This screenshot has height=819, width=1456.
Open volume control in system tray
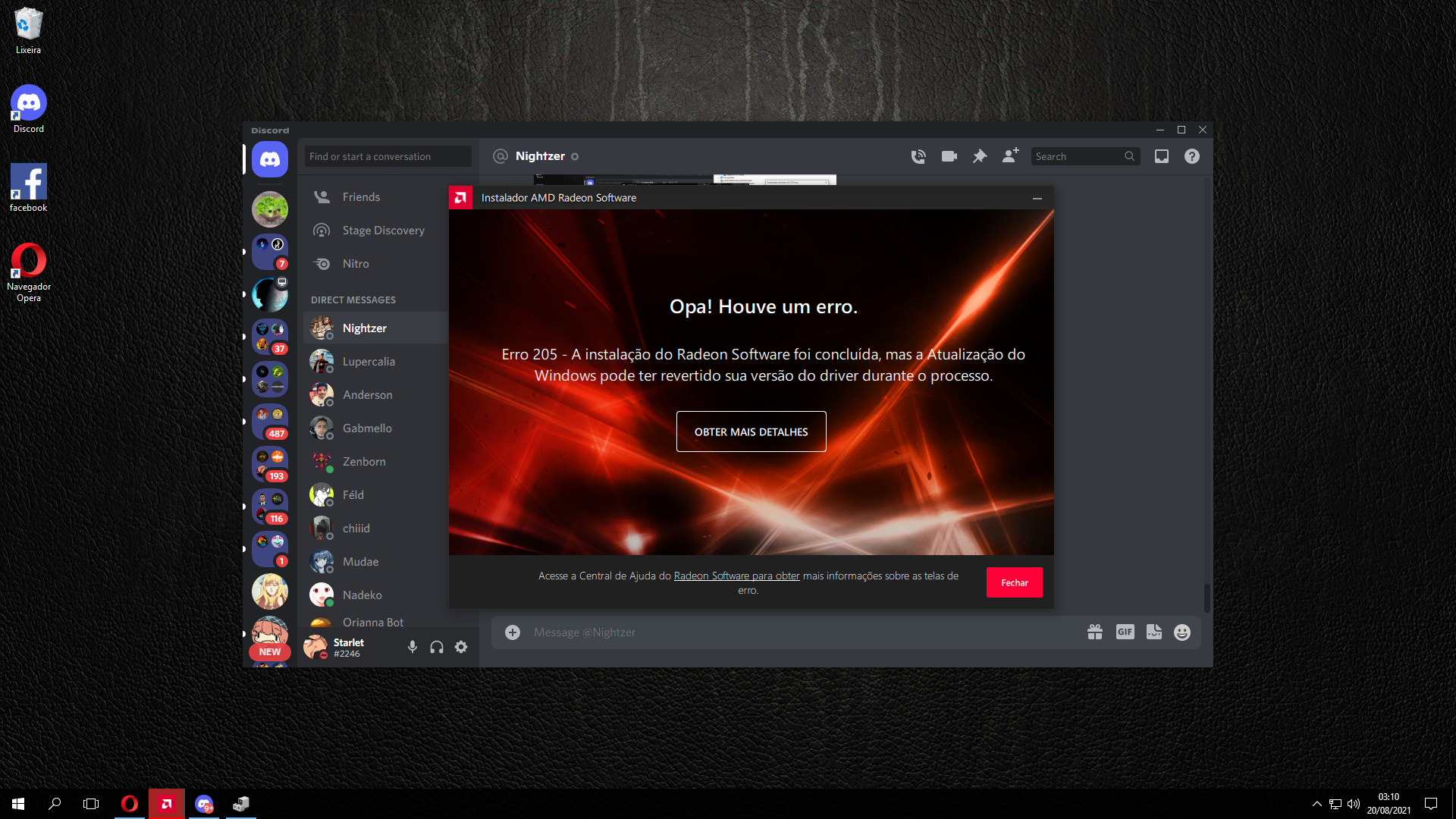(x=1354, y=804)
